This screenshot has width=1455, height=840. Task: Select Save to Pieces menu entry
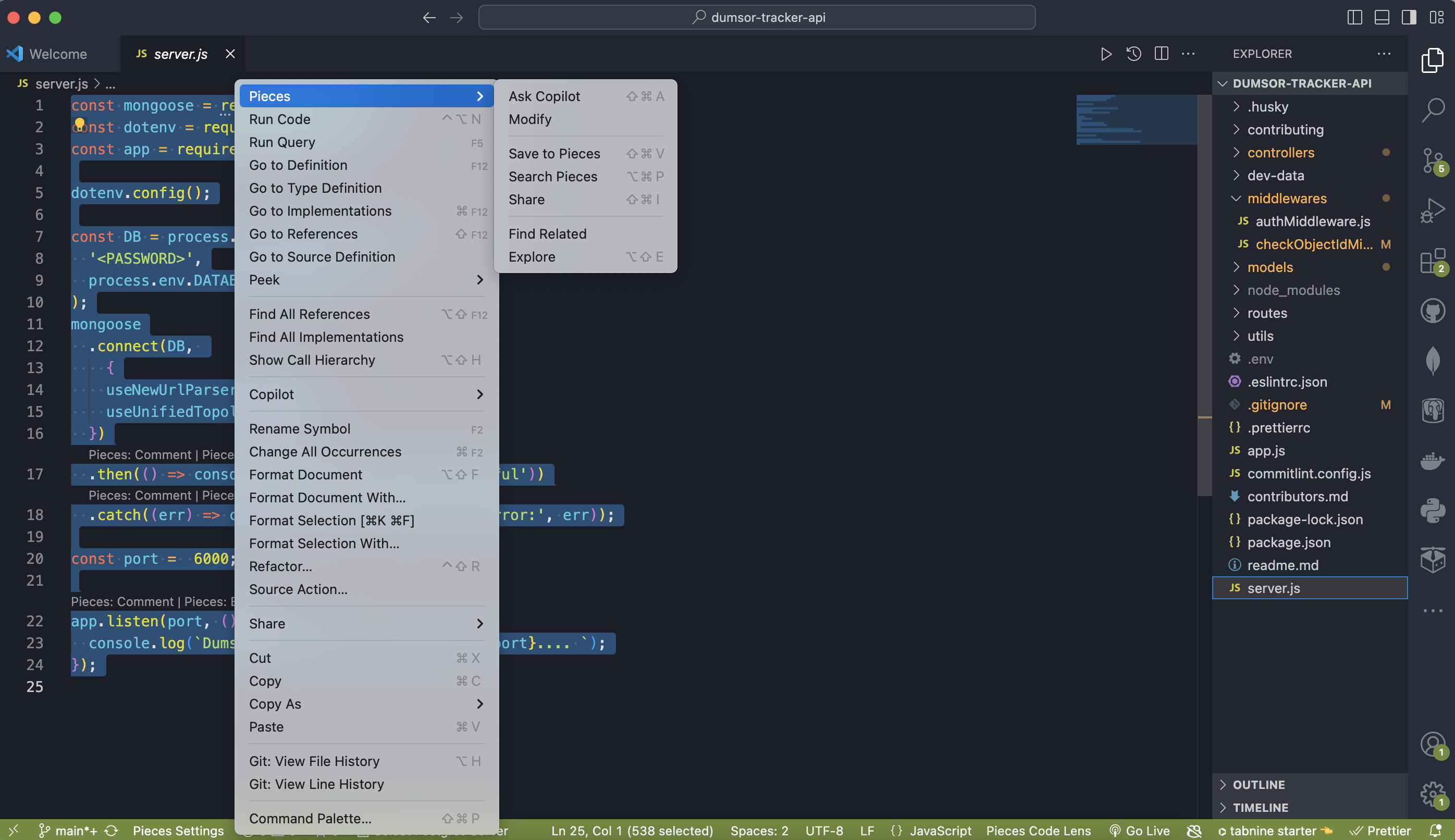[554, 153]
